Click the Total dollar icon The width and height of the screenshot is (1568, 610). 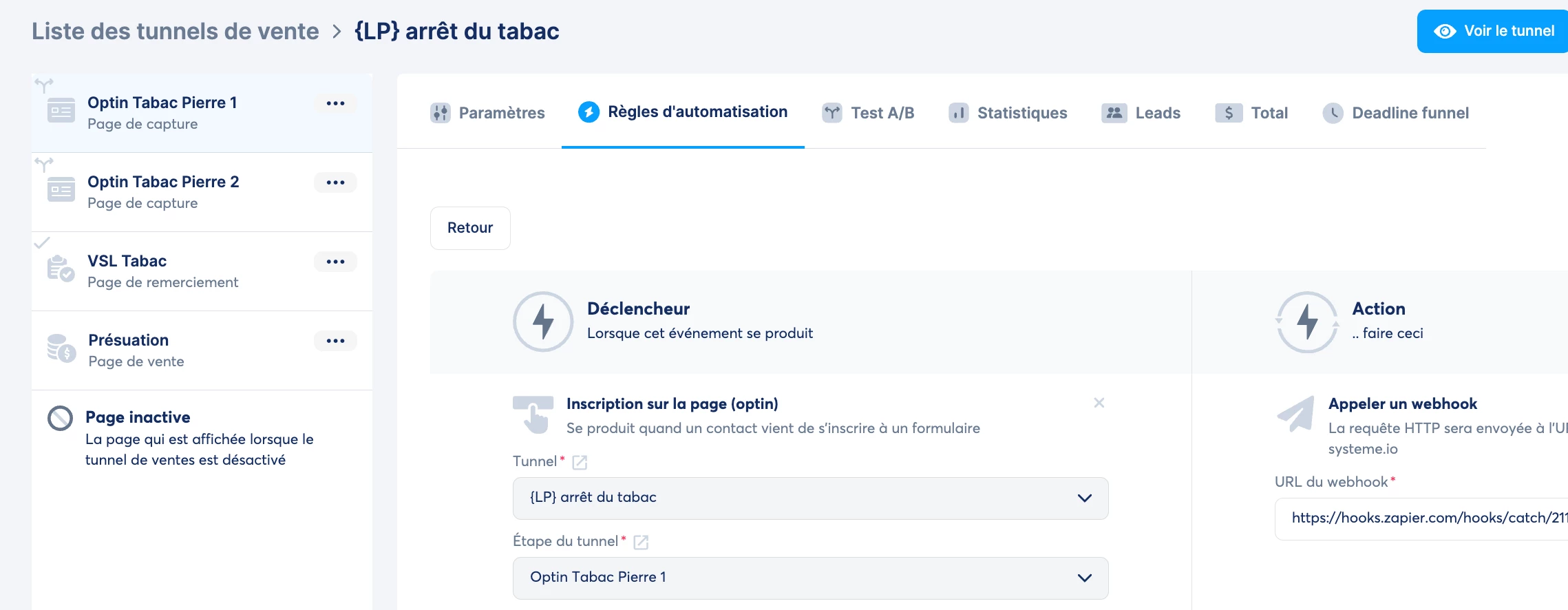1229,113
